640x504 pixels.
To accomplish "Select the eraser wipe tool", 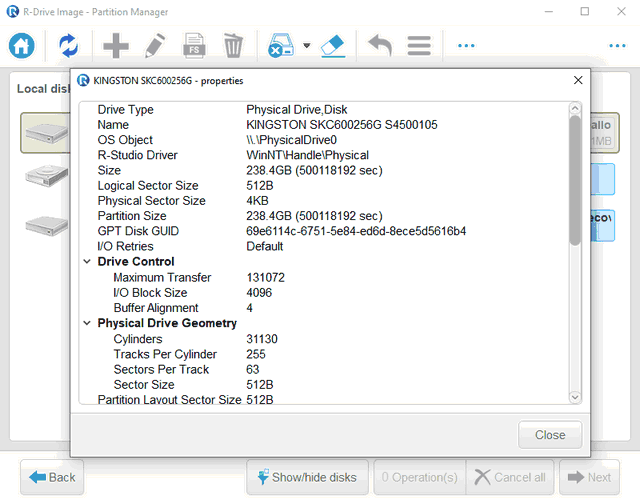I will coord(333,45).
